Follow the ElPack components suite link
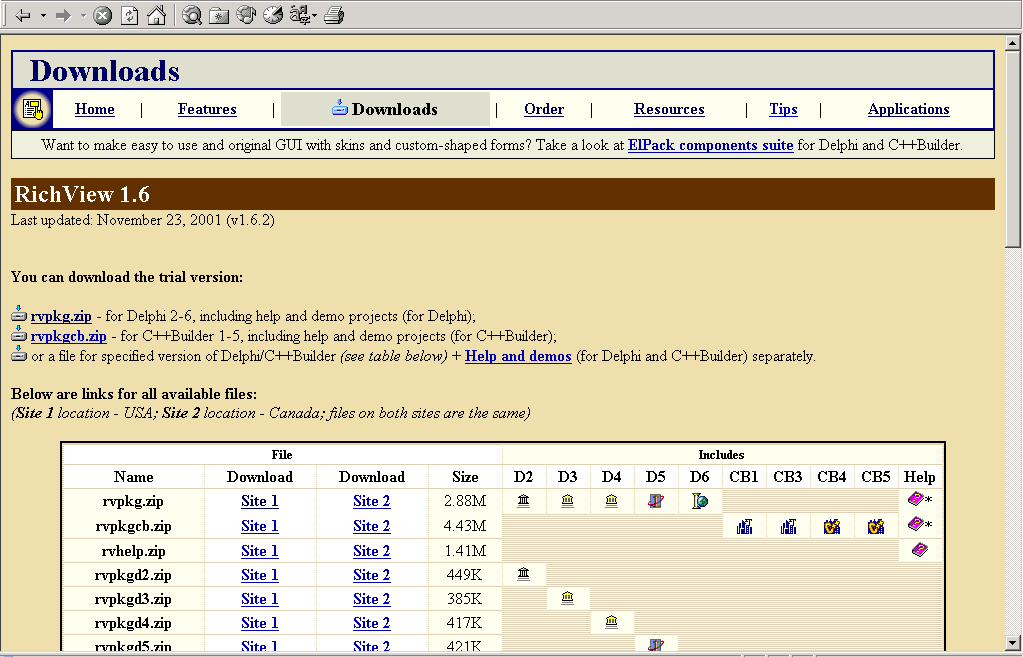 (x=710, y=145)
